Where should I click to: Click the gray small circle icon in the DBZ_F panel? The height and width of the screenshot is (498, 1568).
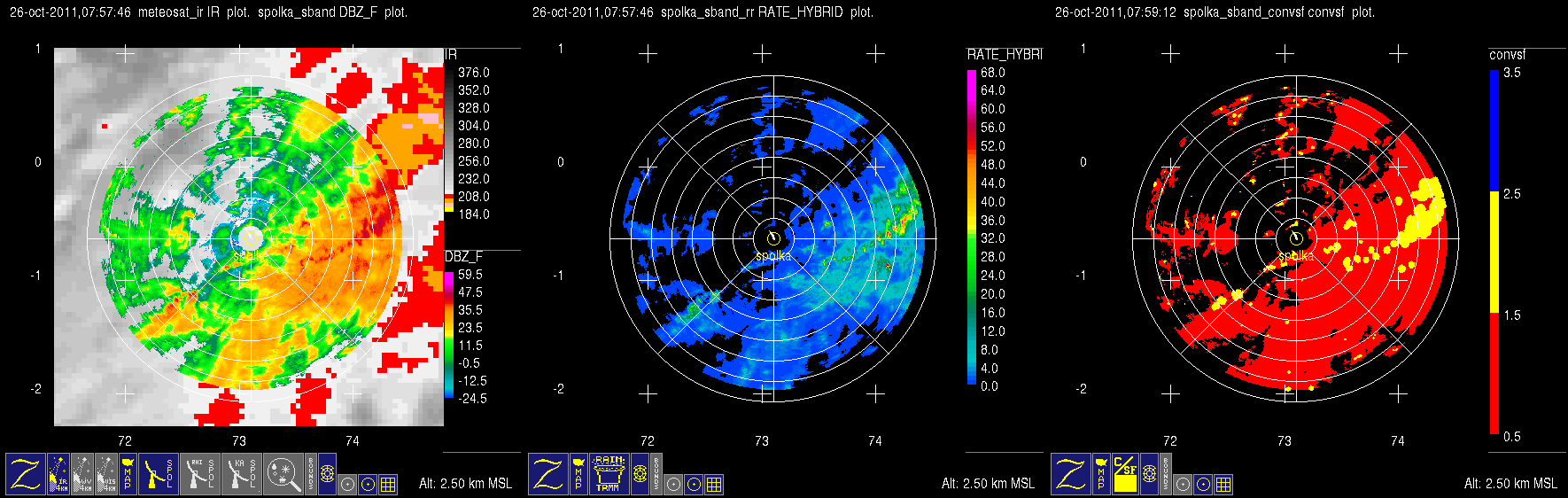click(x=347, y=484)
